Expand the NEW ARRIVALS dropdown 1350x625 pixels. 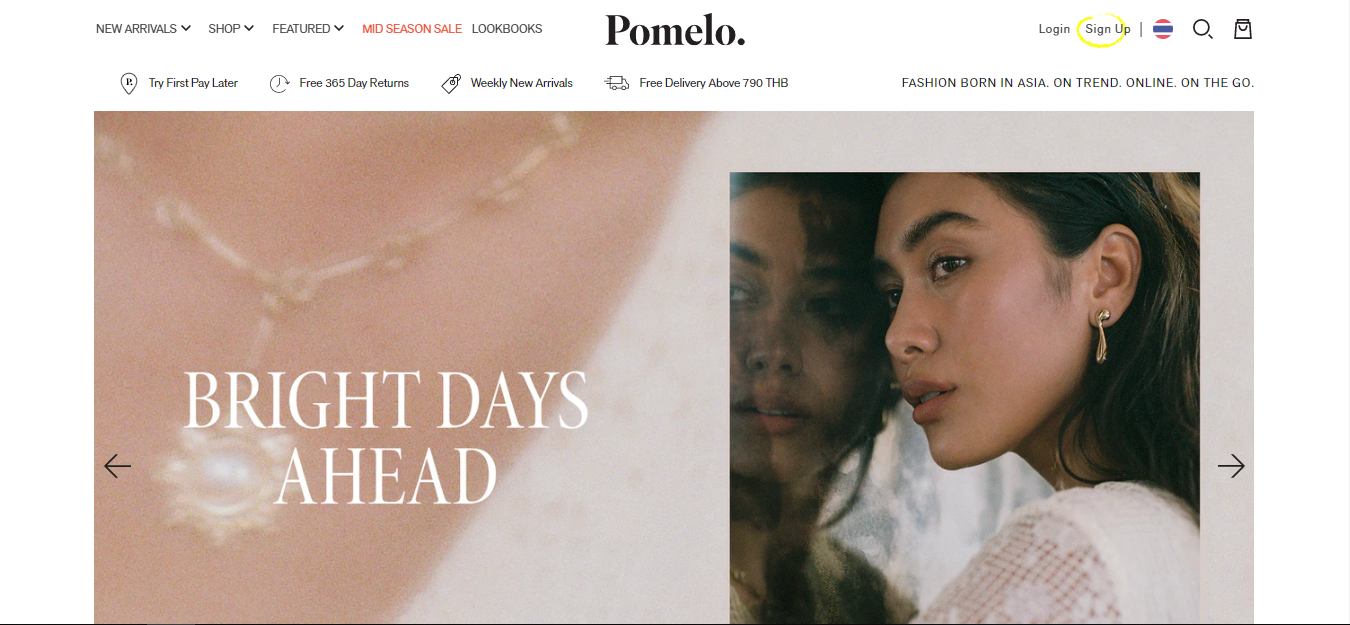(143, 29)
